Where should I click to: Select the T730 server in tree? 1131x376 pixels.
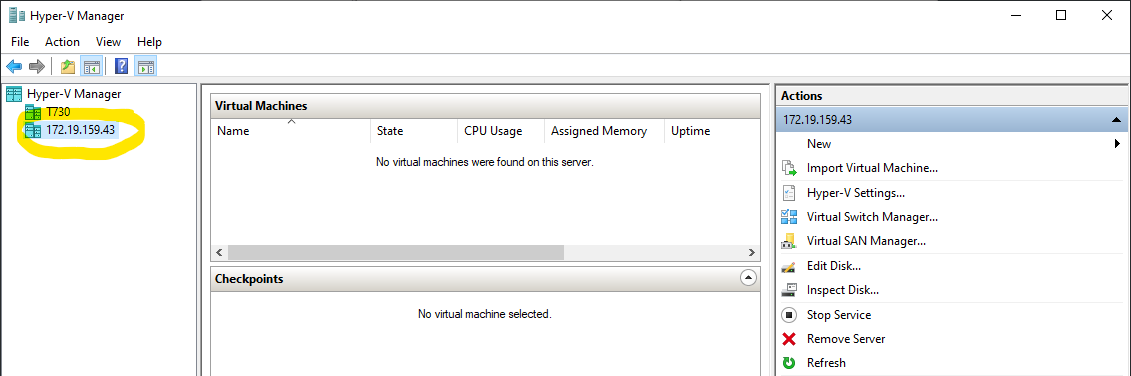pyautogui.click(x=58, y=112)
